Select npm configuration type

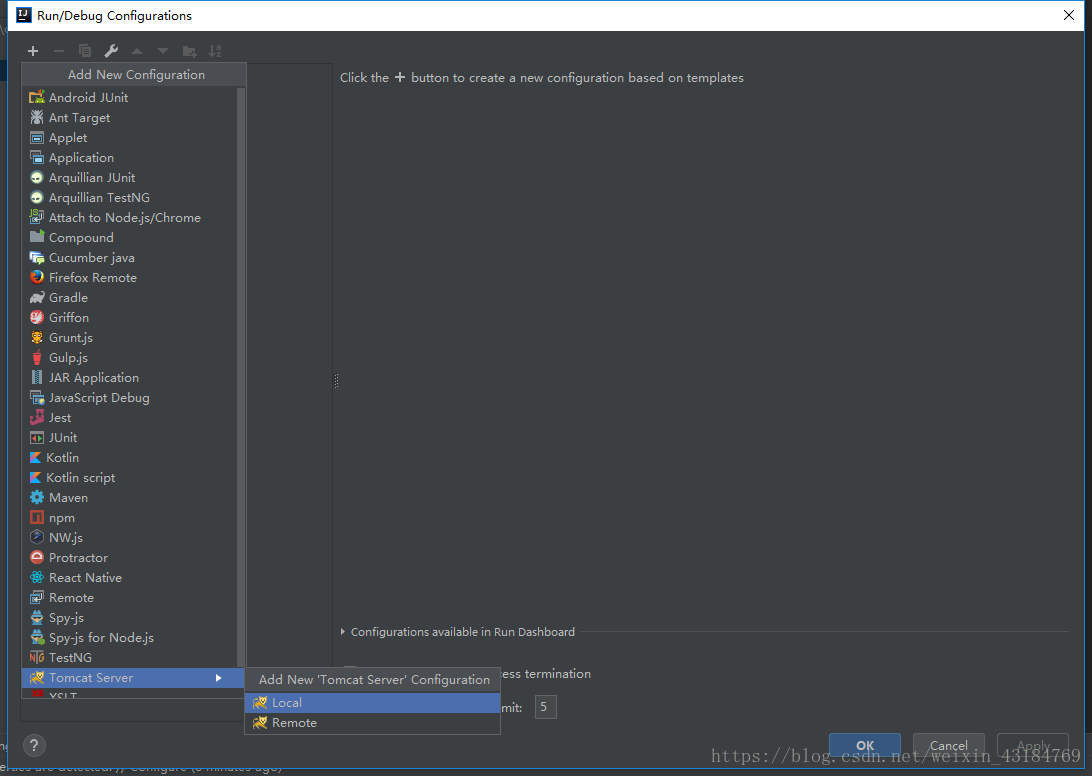point(130,518)
